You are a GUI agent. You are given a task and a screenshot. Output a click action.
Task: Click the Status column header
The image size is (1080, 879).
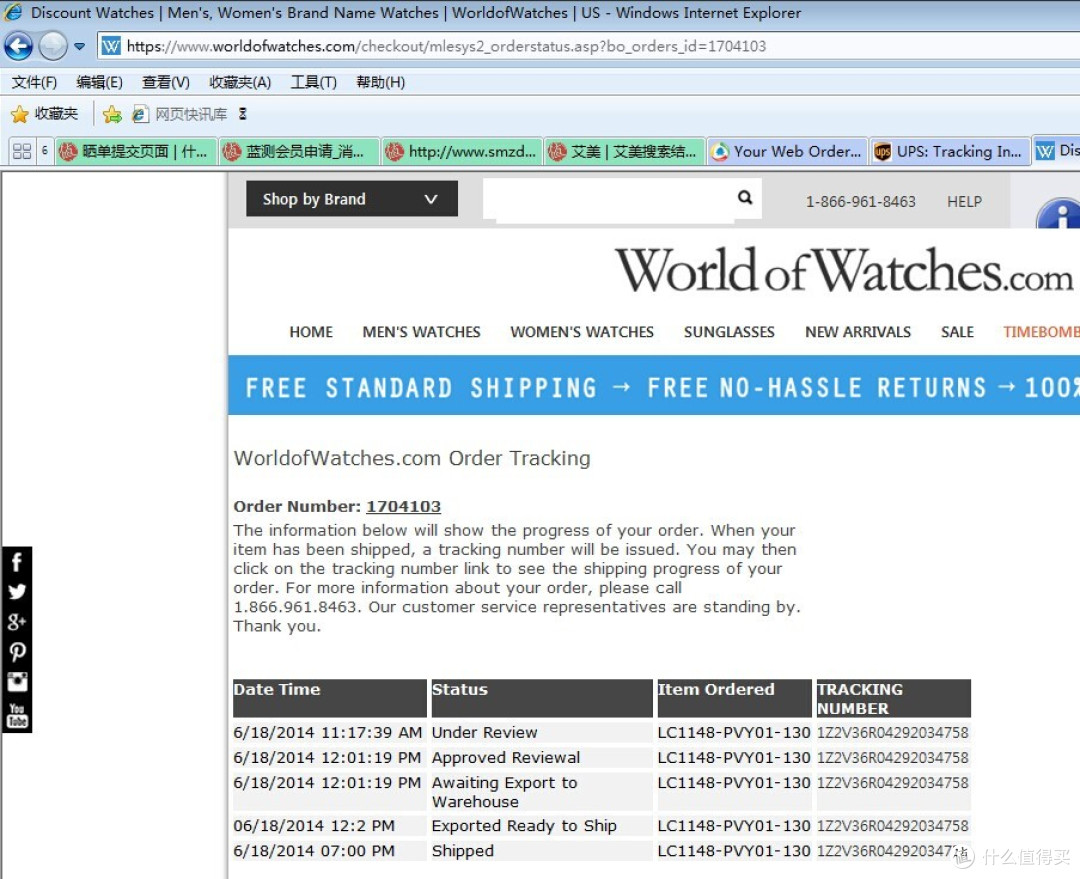pyautogui.click(x=541, y=698)
